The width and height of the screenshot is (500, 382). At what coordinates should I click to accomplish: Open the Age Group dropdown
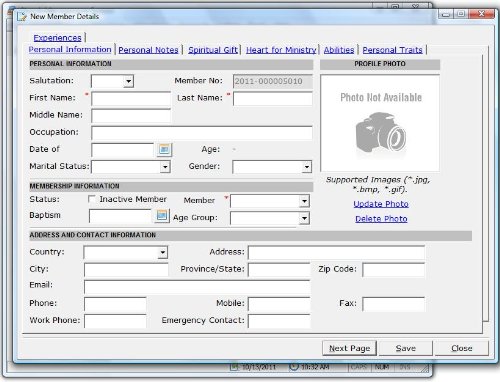click(x=304, y=218)
